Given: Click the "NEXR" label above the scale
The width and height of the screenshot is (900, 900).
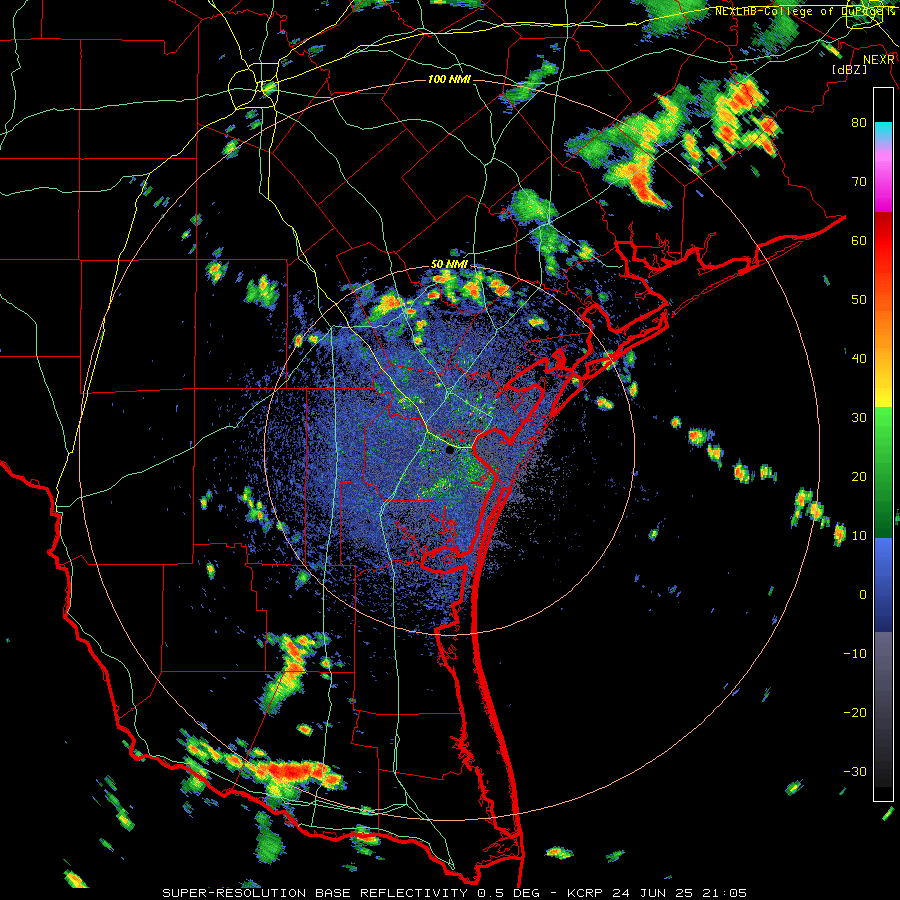Looking at the screenshot, I should [x=878, y=59].
